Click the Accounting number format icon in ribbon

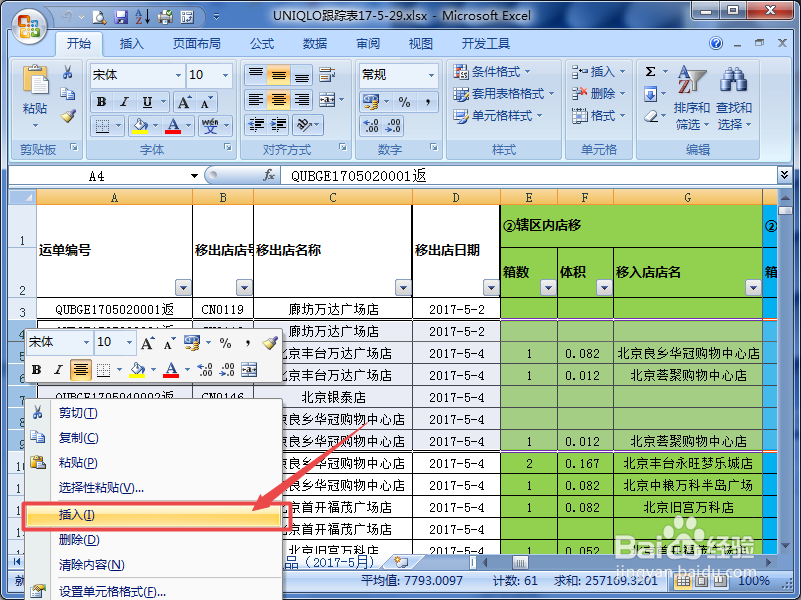pyautogui.click(x=371, y=102)
